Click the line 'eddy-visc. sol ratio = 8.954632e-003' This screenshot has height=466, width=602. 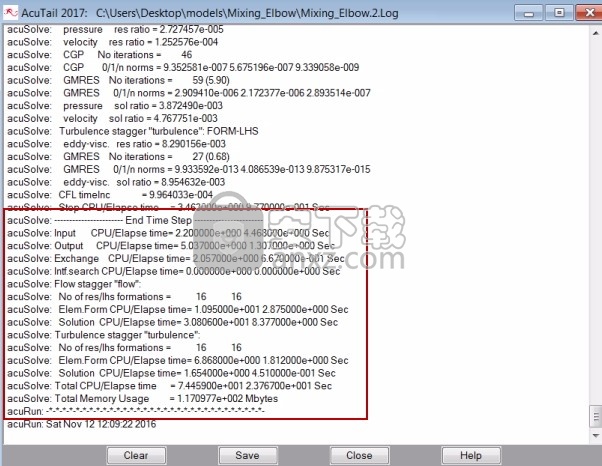[x=116, y=182]
